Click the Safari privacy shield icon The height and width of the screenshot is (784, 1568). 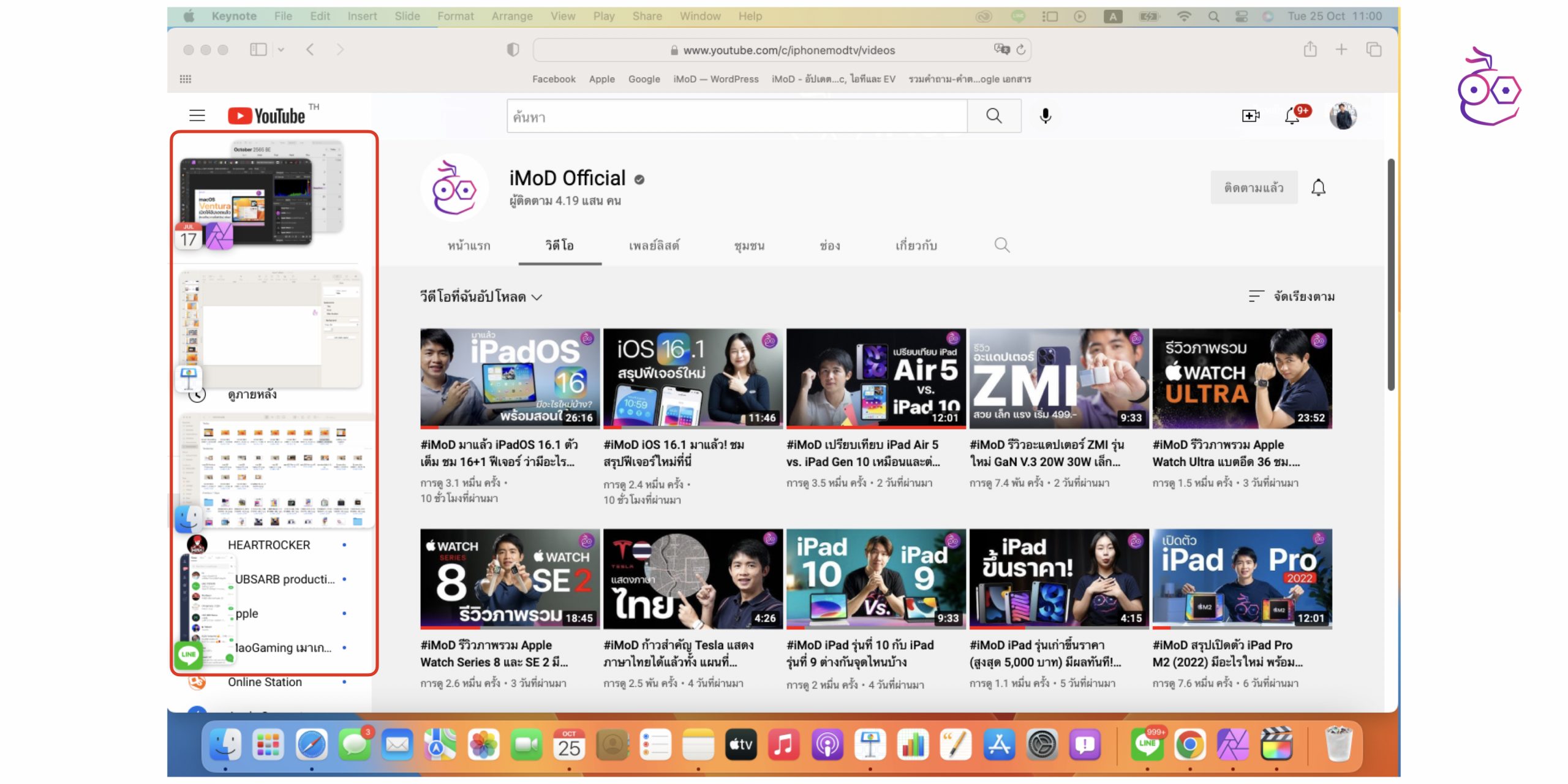(513, 50)
